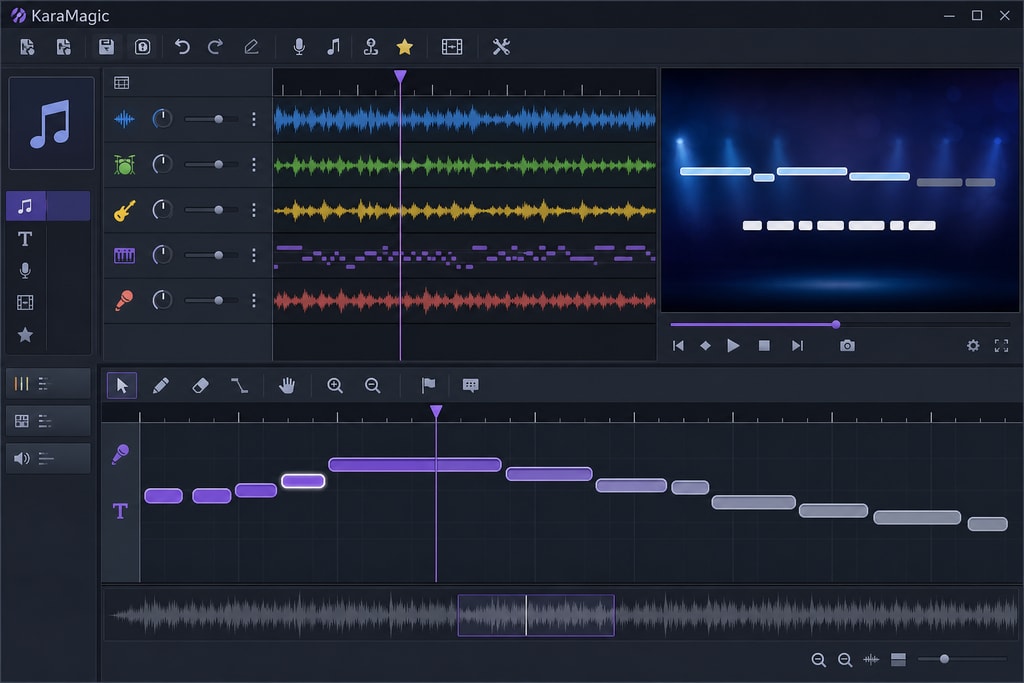The image size is (1024, 683).
Task: Select the yellow guitar track icon
Action: (124, 210)
